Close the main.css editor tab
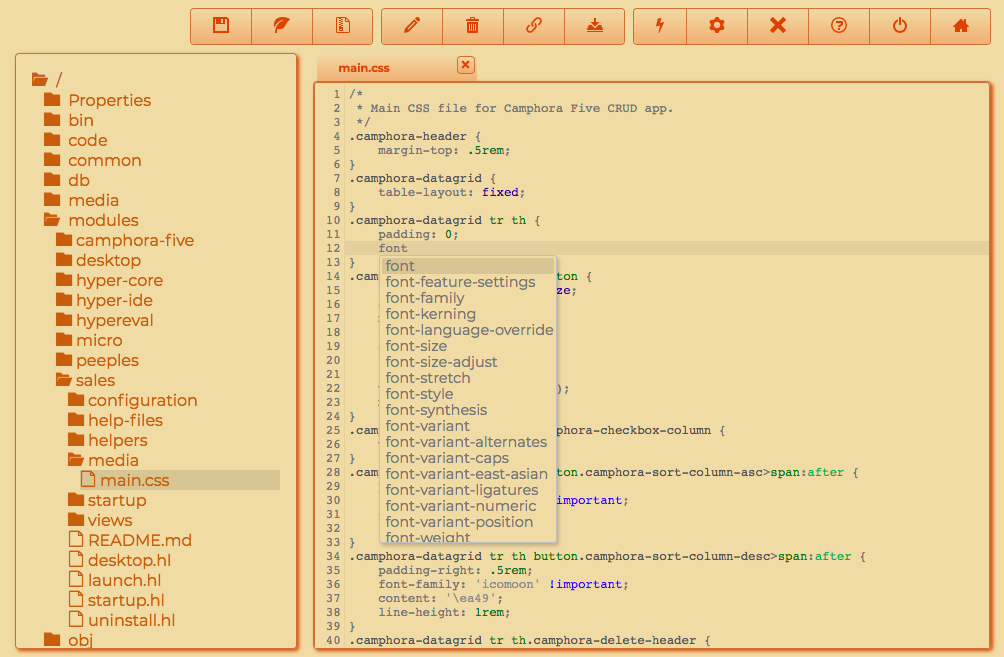The height and width of the screenshot is (657, 1004). click(465, 65)
